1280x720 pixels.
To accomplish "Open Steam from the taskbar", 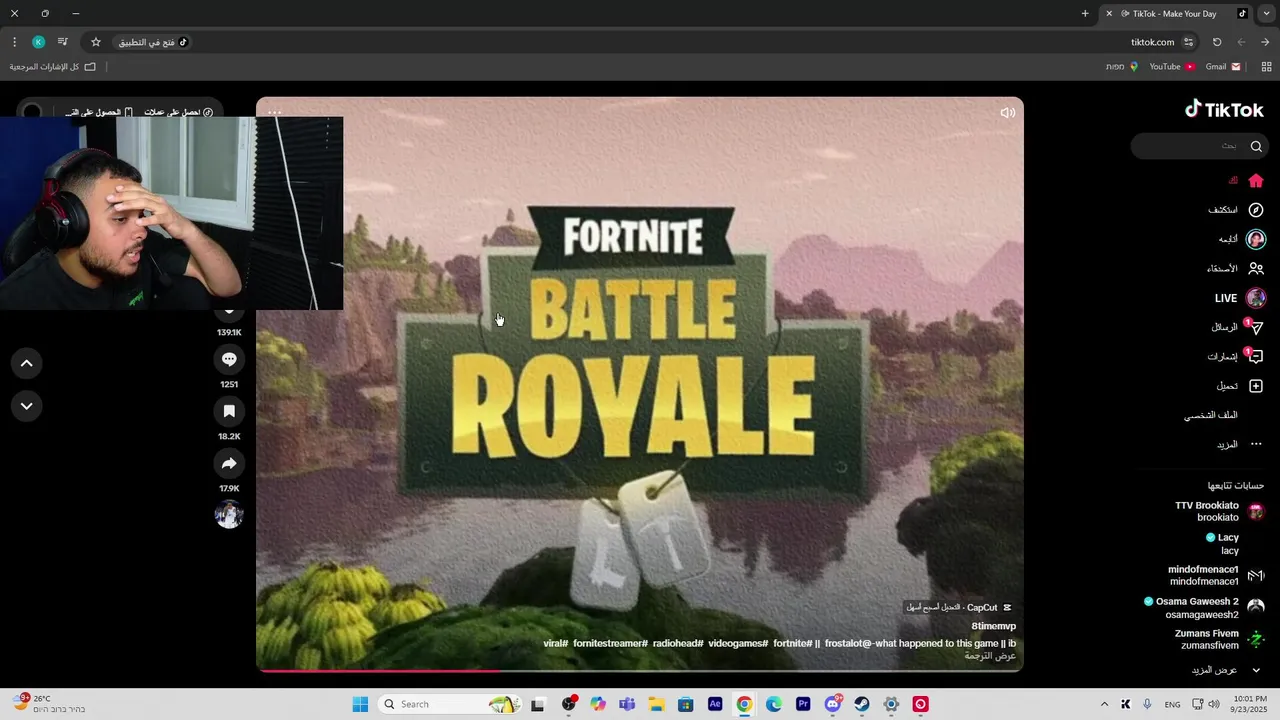I will point(862,704).
